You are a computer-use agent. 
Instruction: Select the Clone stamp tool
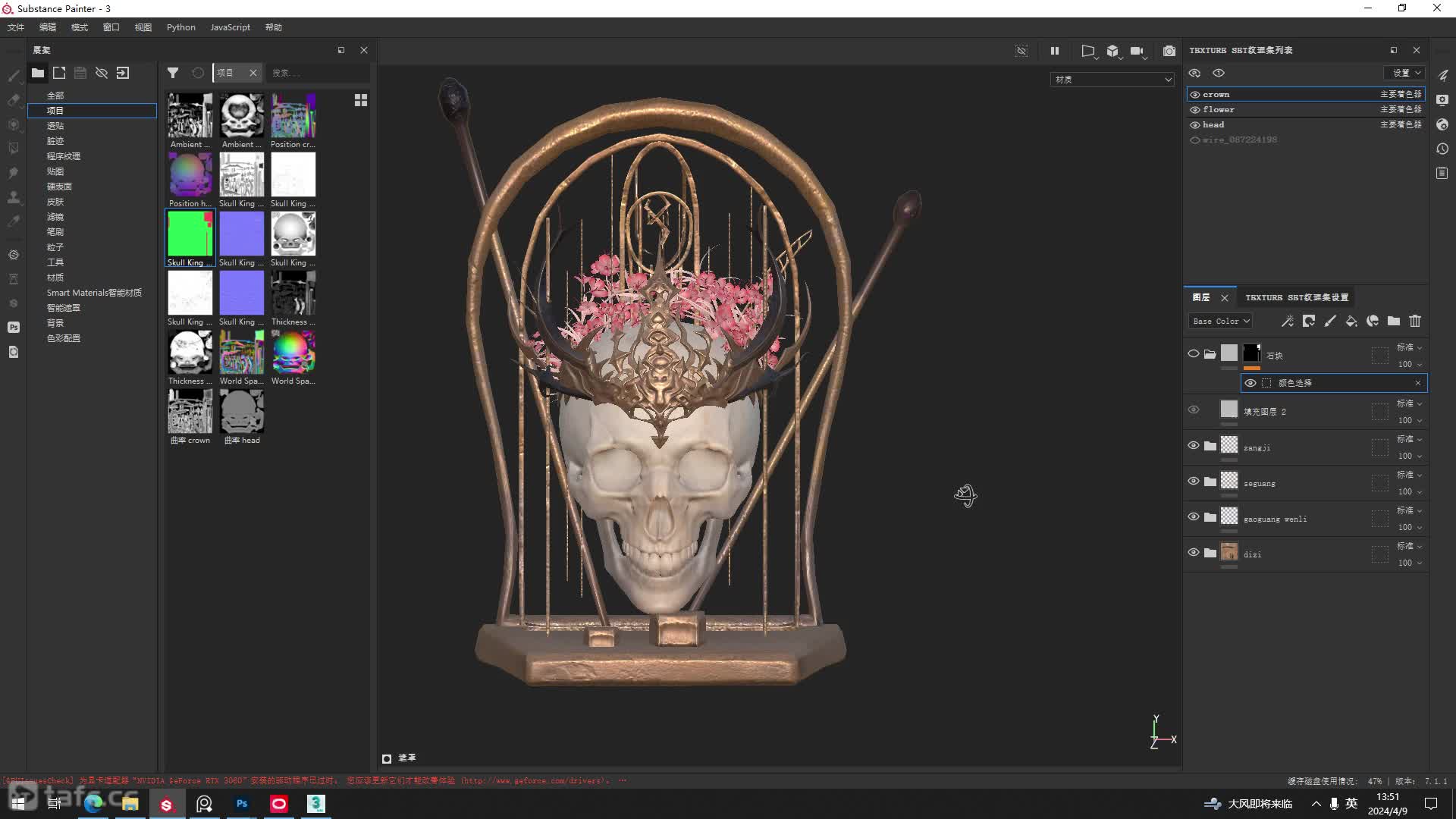pos(14,196)
